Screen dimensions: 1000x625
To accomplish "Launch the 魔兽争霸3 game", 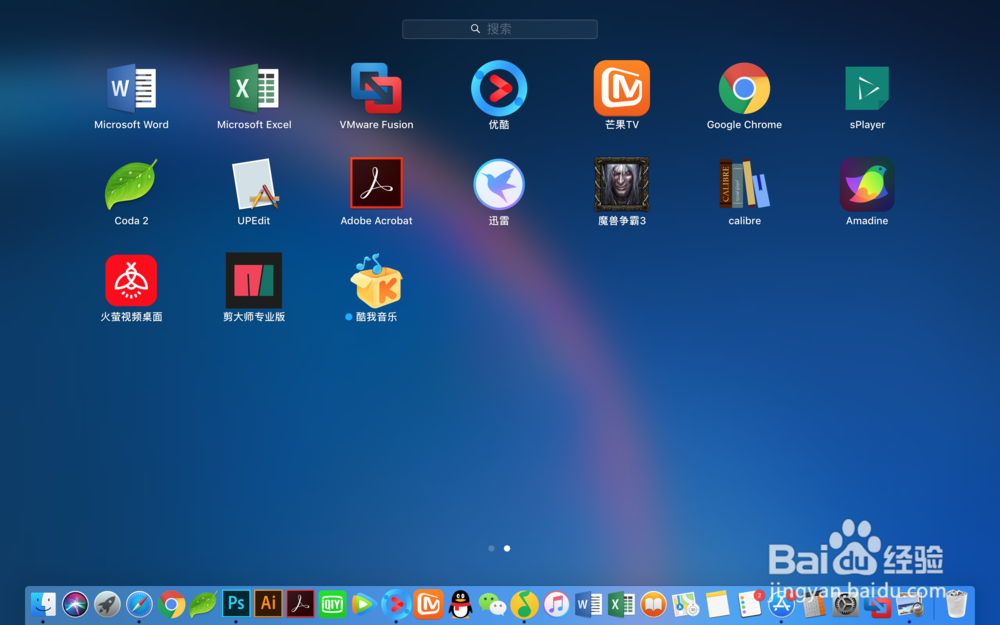I will click(622, 184).
